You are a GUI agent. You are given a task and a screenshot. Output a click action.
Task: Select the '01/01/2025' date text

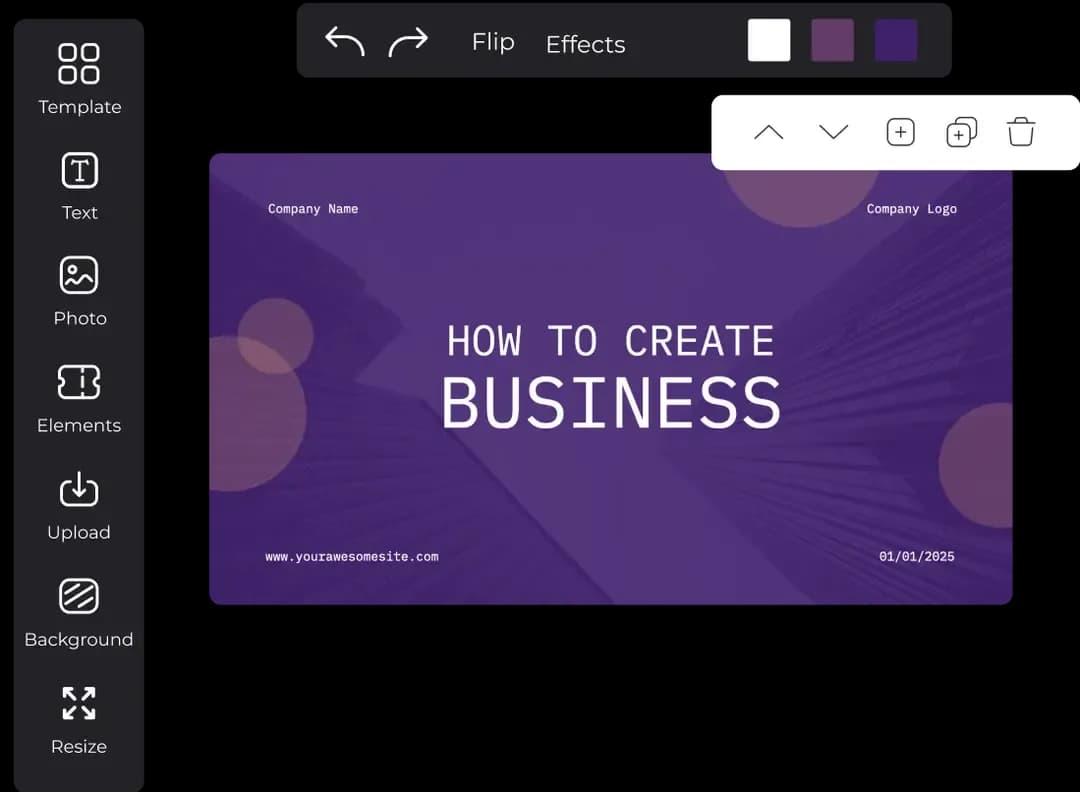(917, 556)
